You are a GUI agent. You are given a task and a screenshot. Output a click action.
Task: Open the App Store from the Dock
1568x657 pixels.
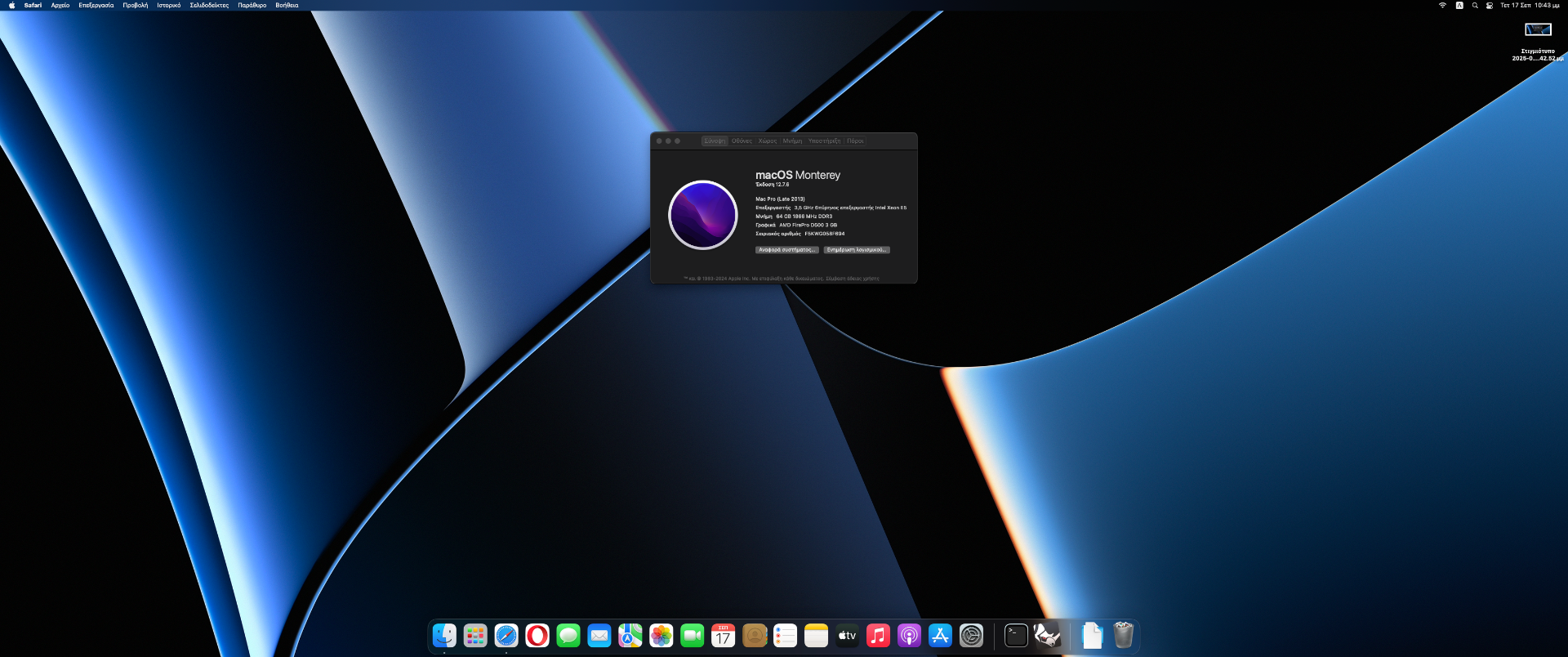point(941,636)
